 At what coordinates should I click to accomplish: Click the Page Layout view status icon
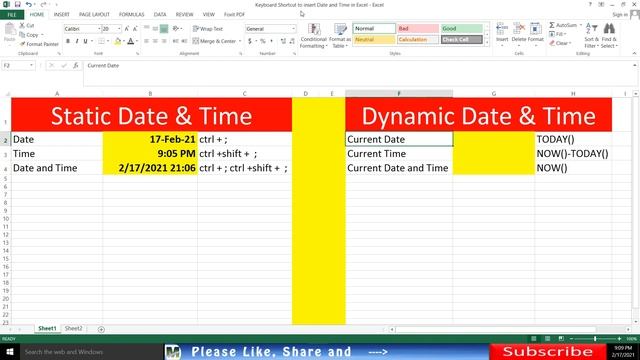[x=547, y=339]
